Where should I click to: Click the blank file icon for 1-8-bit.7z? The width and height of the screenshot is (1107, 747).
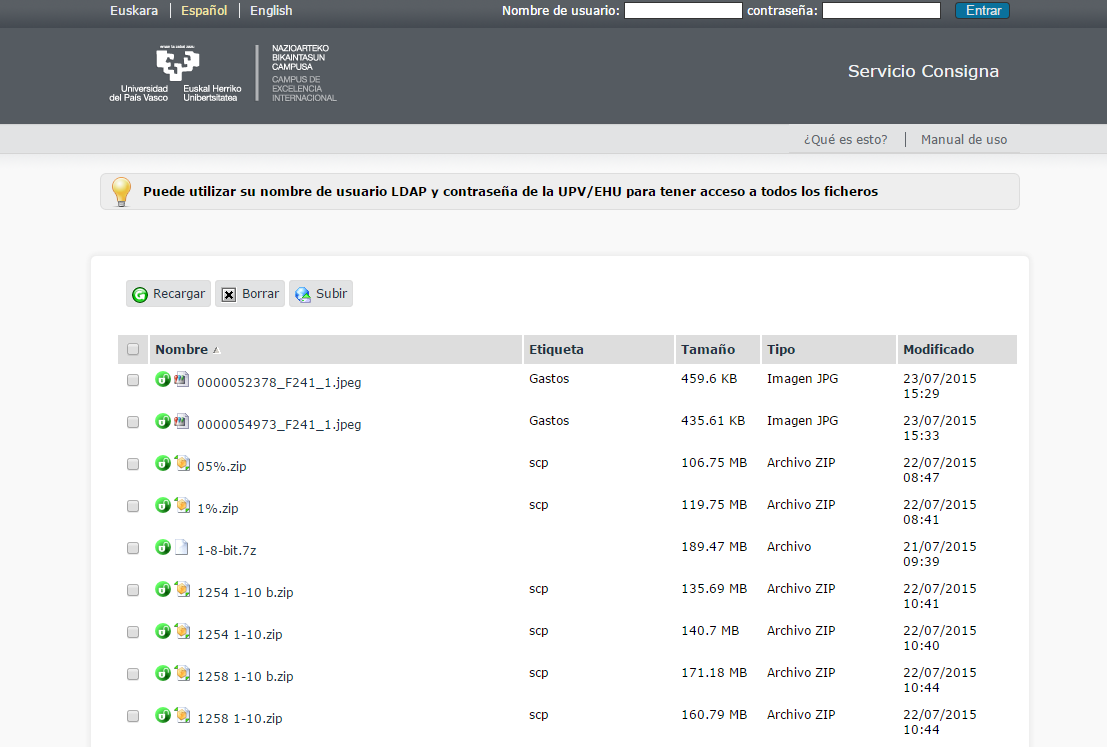coord(181,547)
